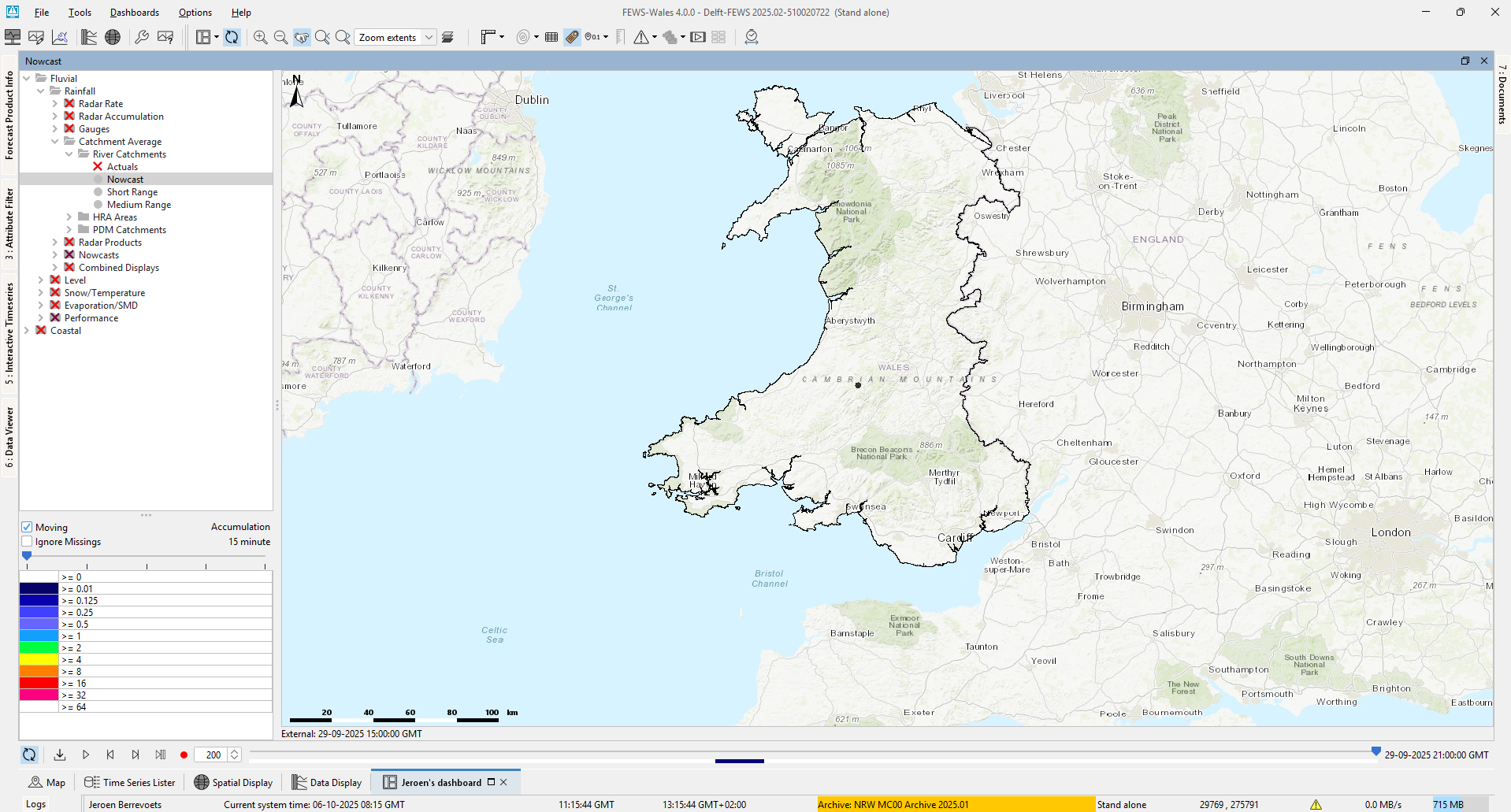
Task: Enable the Ignore Missings checkbox
Action: [x=28, y=542]
